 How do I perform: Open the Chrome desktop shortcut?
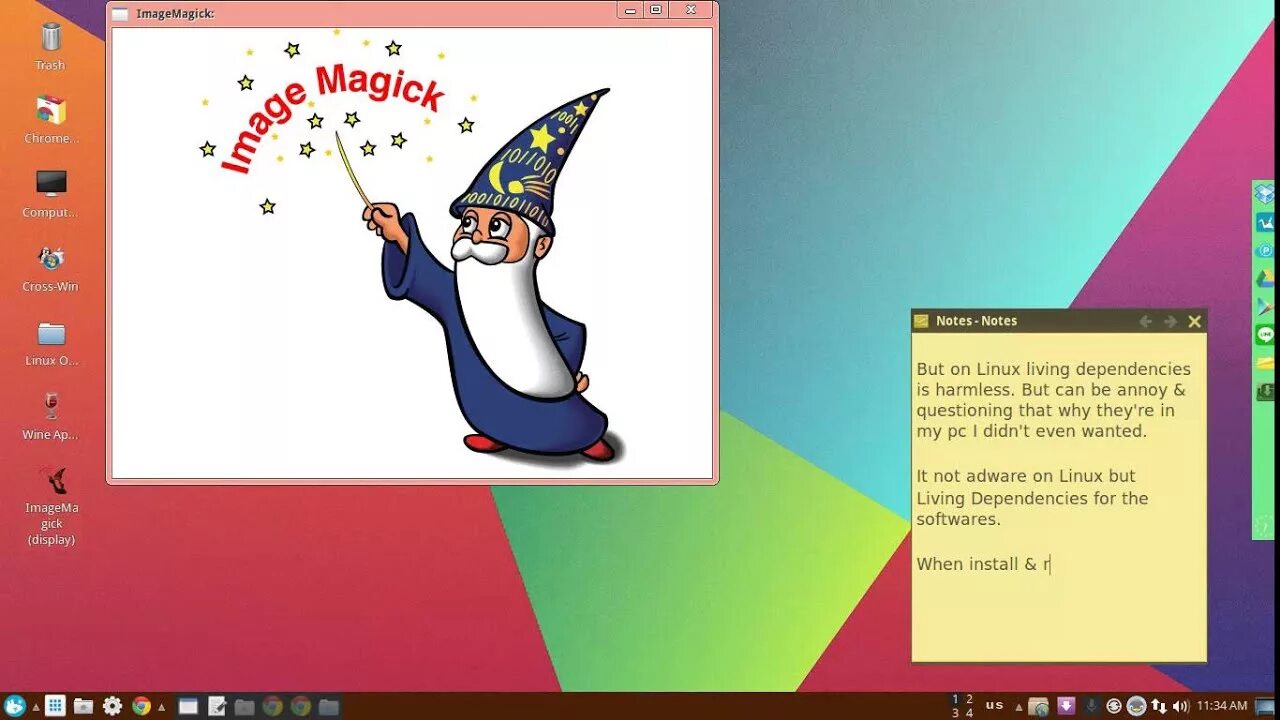tap(50, 119)
